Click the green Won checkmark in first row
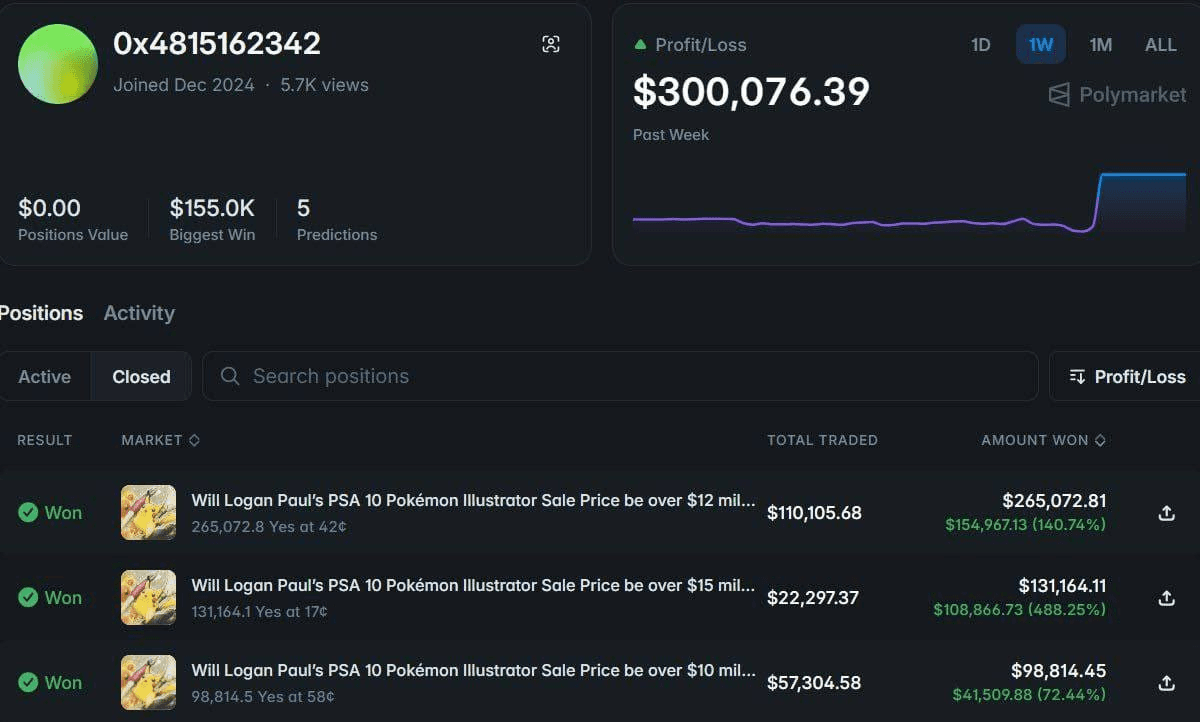Image resolution: width=1200 pixels, height=722 pixels. (x=28, y=513)
